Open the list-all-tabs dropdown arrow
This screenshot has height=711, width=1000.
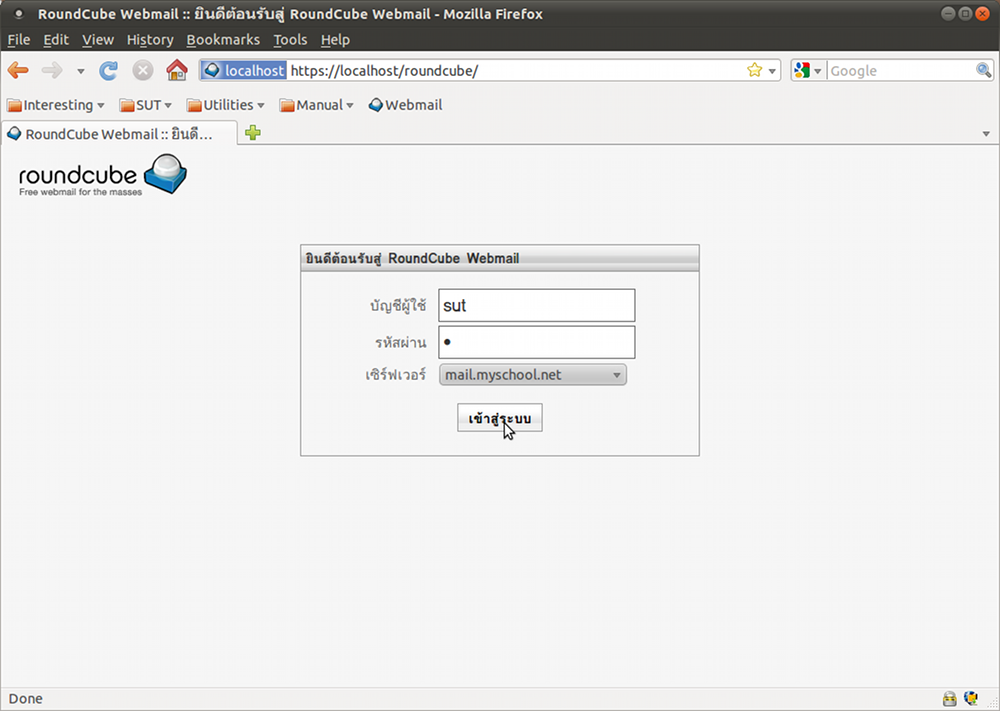pos(986,134)
